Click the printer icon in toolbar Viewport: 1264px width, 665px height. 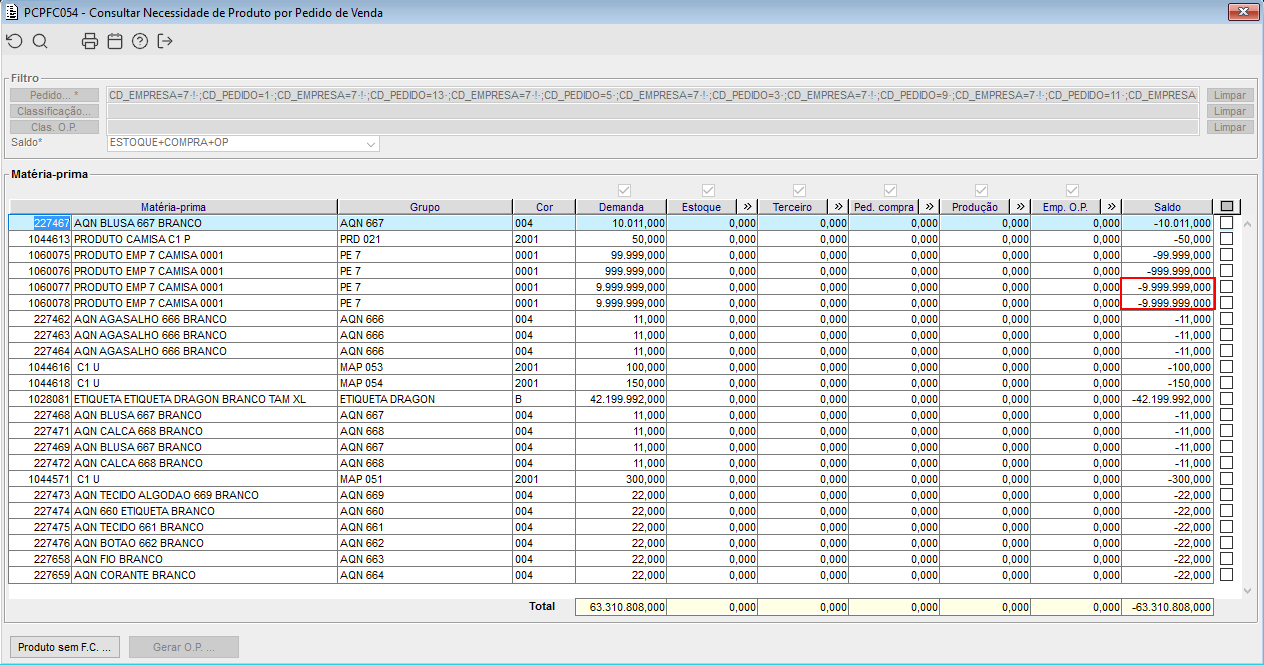coord(90,41)
